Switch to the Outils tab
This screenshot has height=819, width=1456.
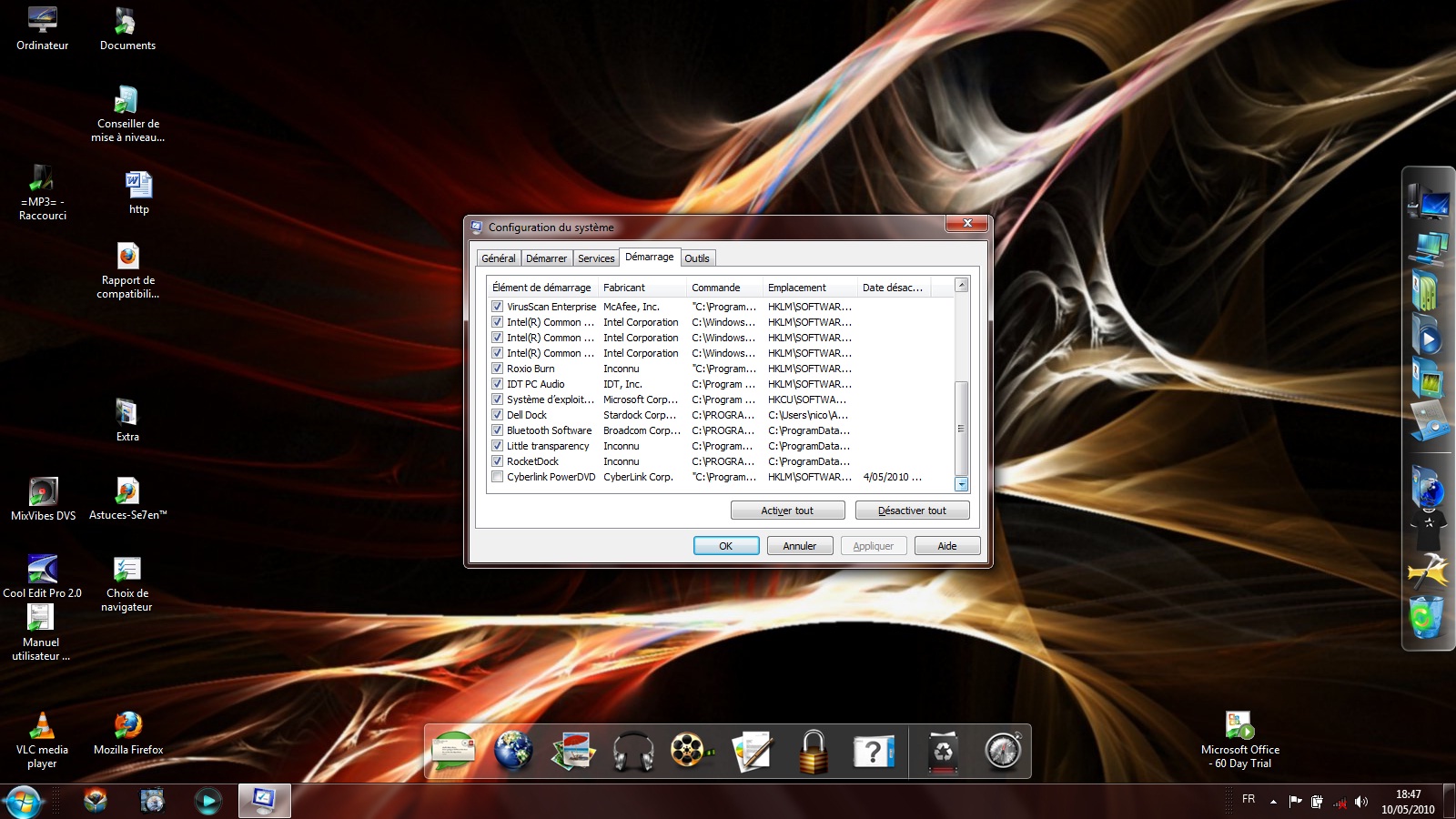(697, 258)
